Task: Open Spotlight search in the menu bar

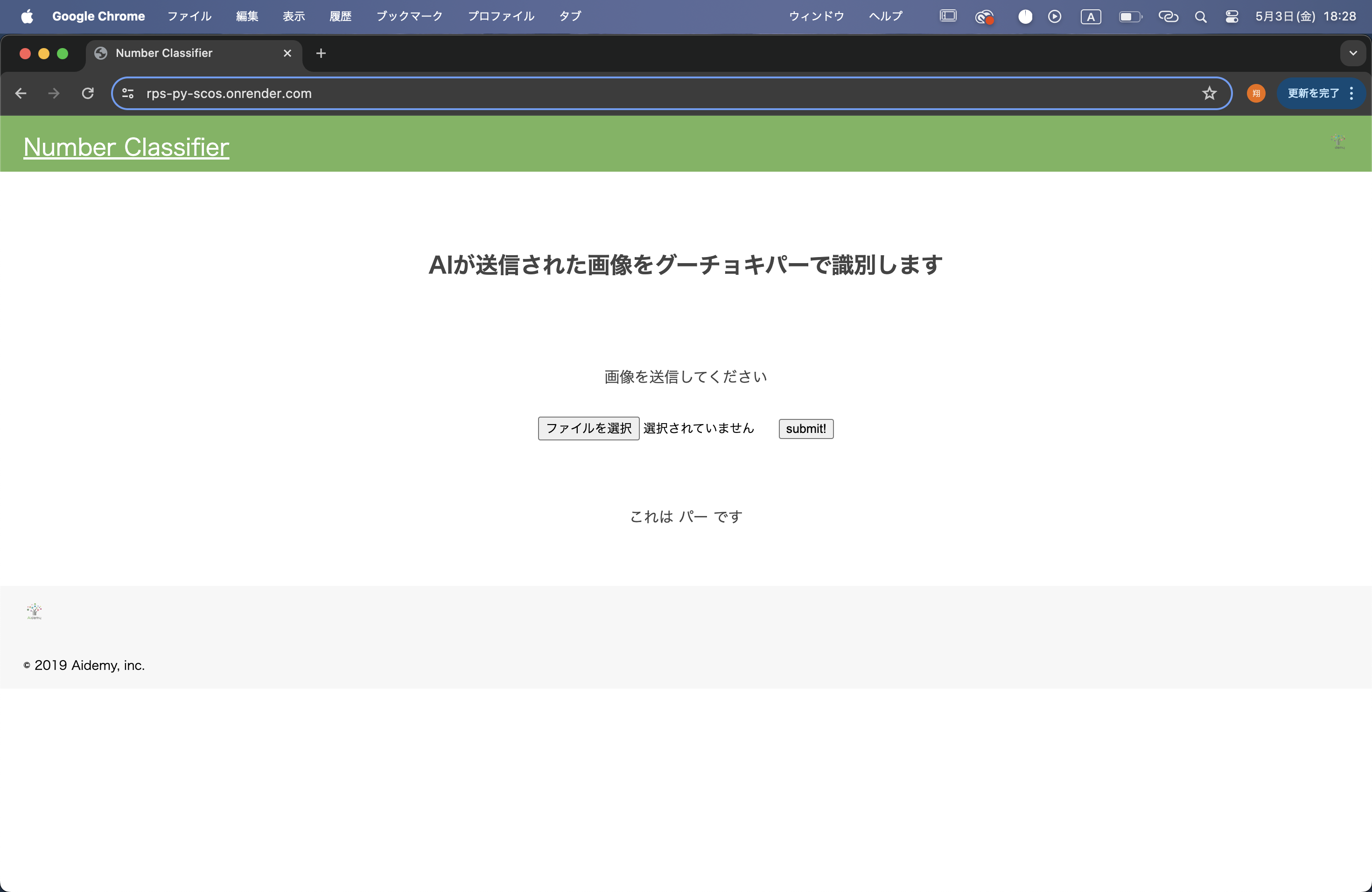Action: coord(1201,16)
